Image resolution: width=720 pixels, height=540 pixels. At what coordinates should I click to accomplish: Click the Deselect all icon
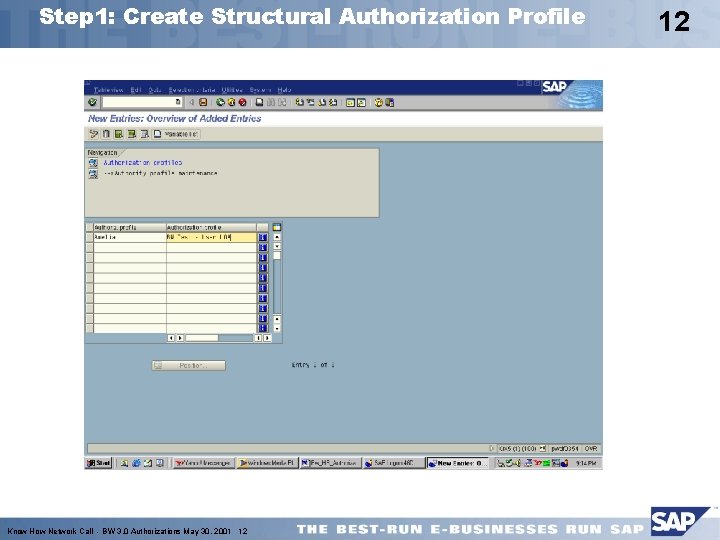pyautogui.click(x=144, y=134)
